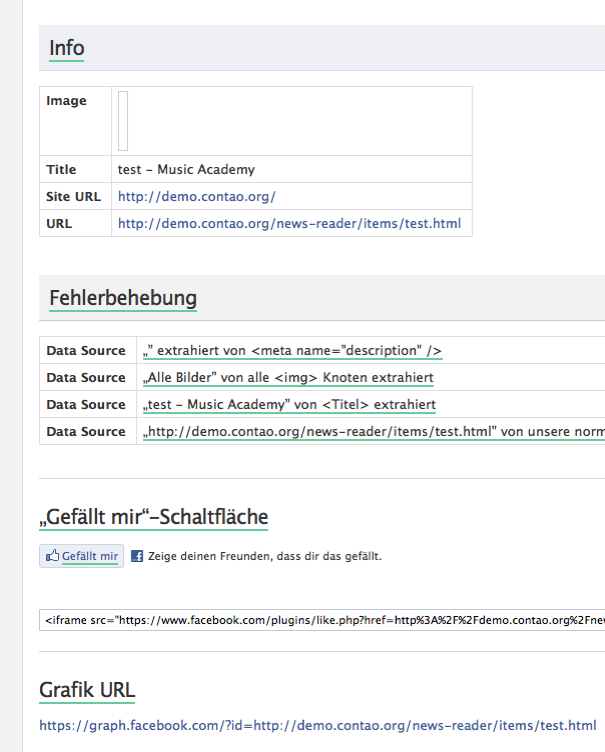Viewport: 605px width, 752px height.
Task: Click the Site URL row label
Action: pos(73,197)
